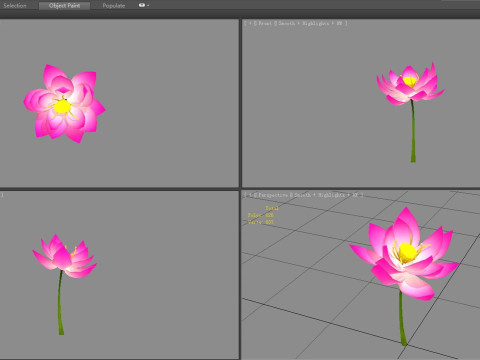480x360 pixels.
Task: Click the Polys count statistic text
Action: tap(260, 215)
